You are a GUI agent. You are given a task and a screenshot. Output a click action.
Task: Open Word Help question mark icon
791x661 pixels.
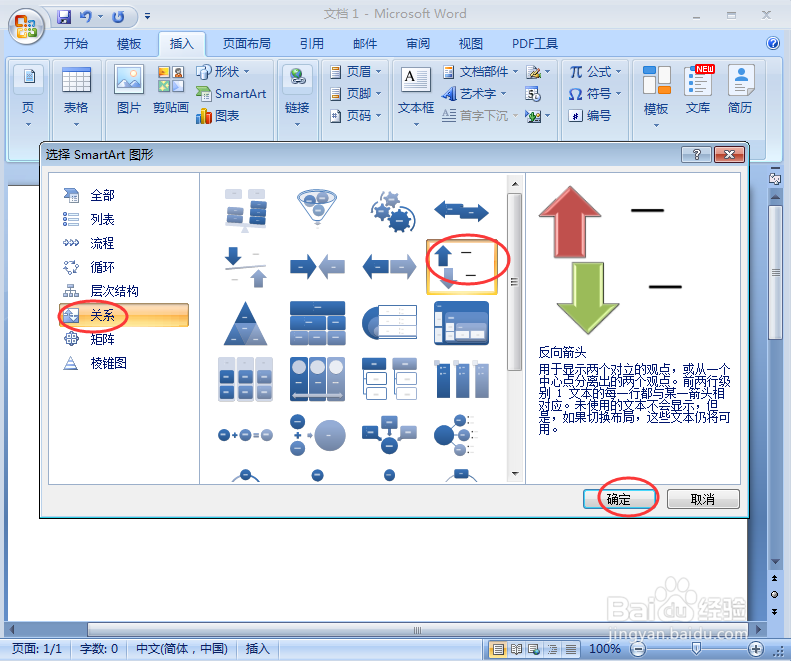tap(772, 43)
